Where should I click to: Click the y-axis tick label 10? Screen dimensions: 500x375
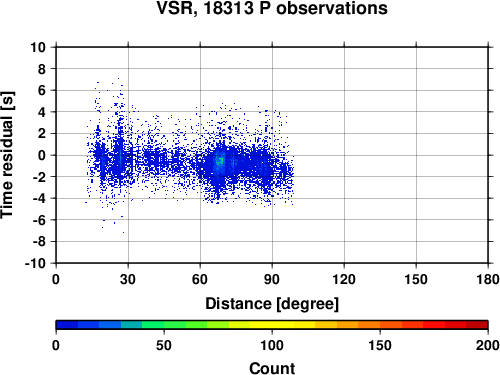pos(38,47)
